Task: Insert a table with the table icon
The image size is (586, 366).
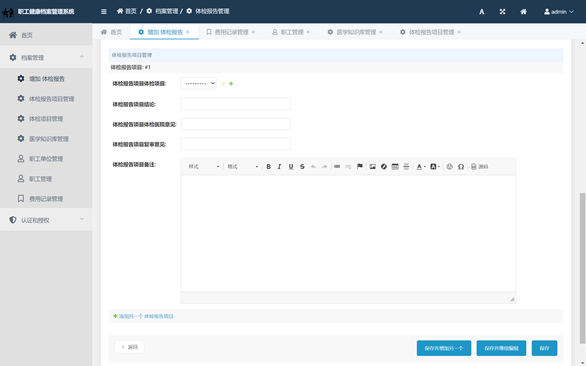Action: 395,167
